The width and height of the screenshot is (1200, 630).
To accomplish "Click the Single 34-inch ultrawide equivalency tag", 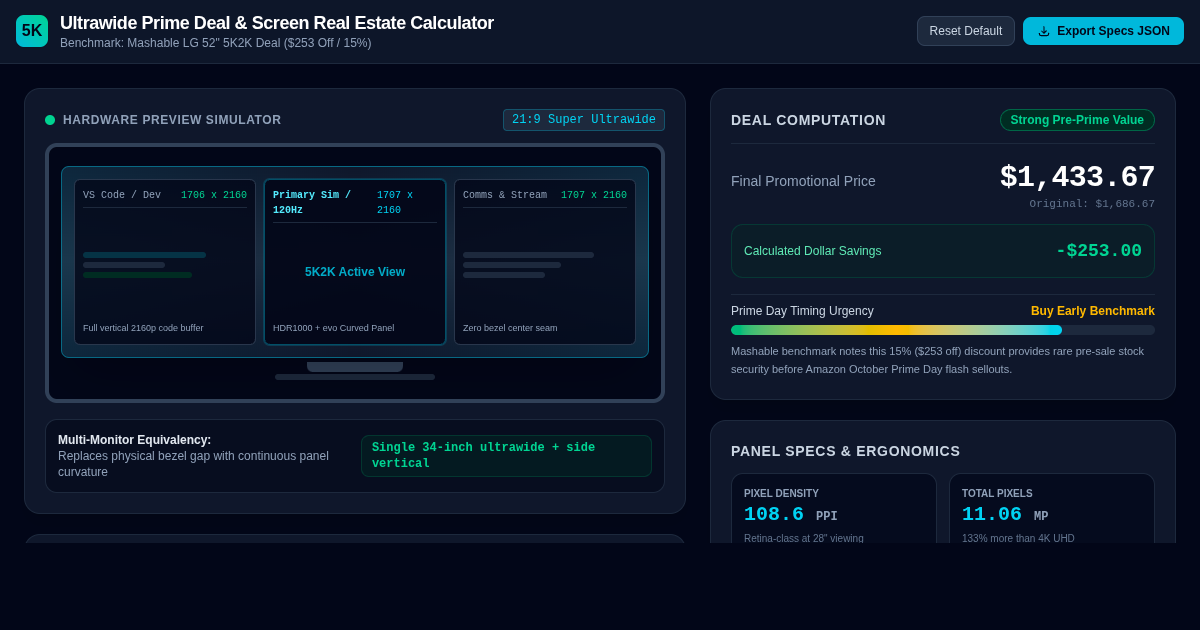I will 506,456.
